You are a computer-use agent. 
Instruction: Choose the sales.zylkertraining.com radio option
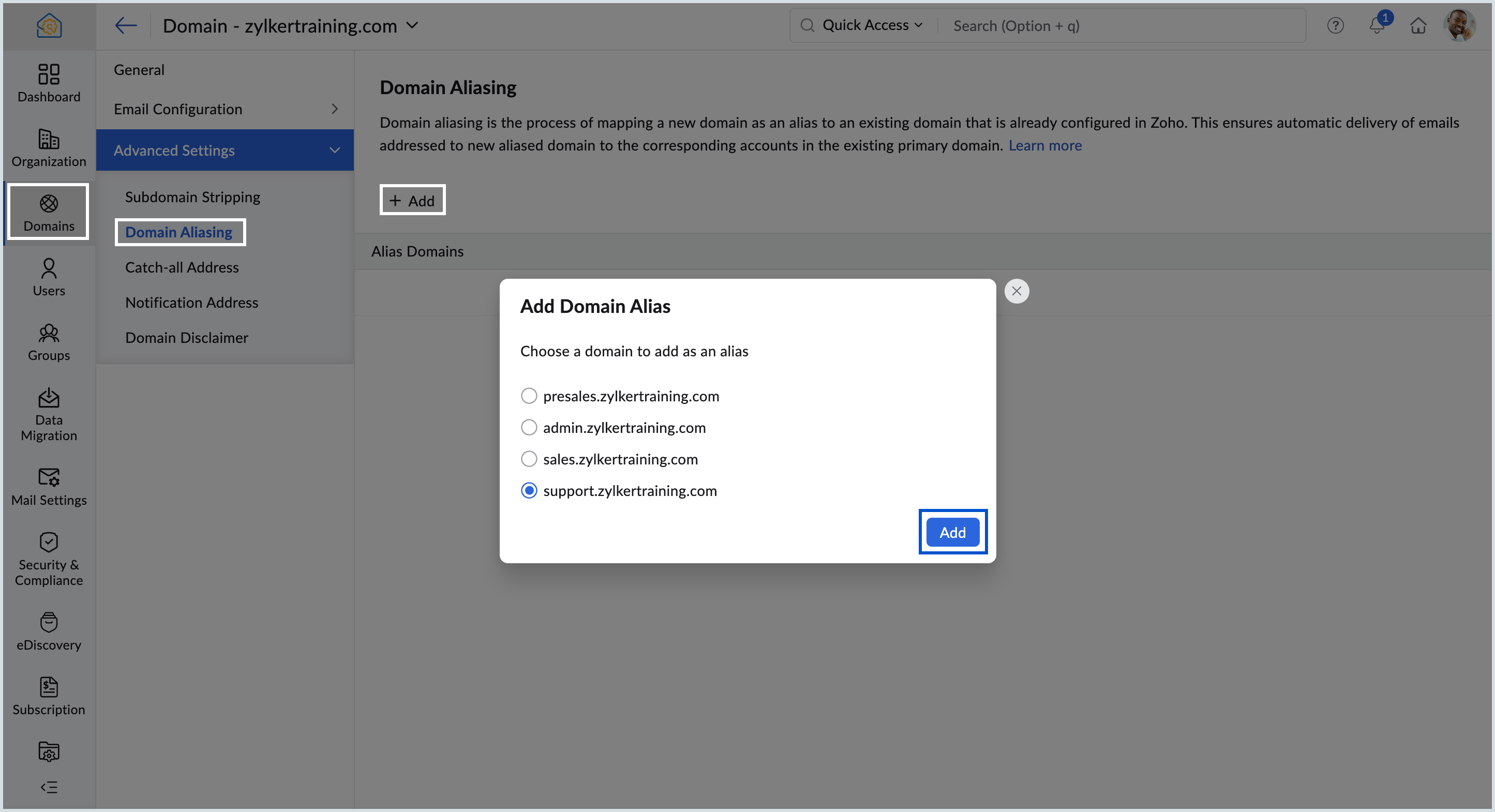click(529, 459)
